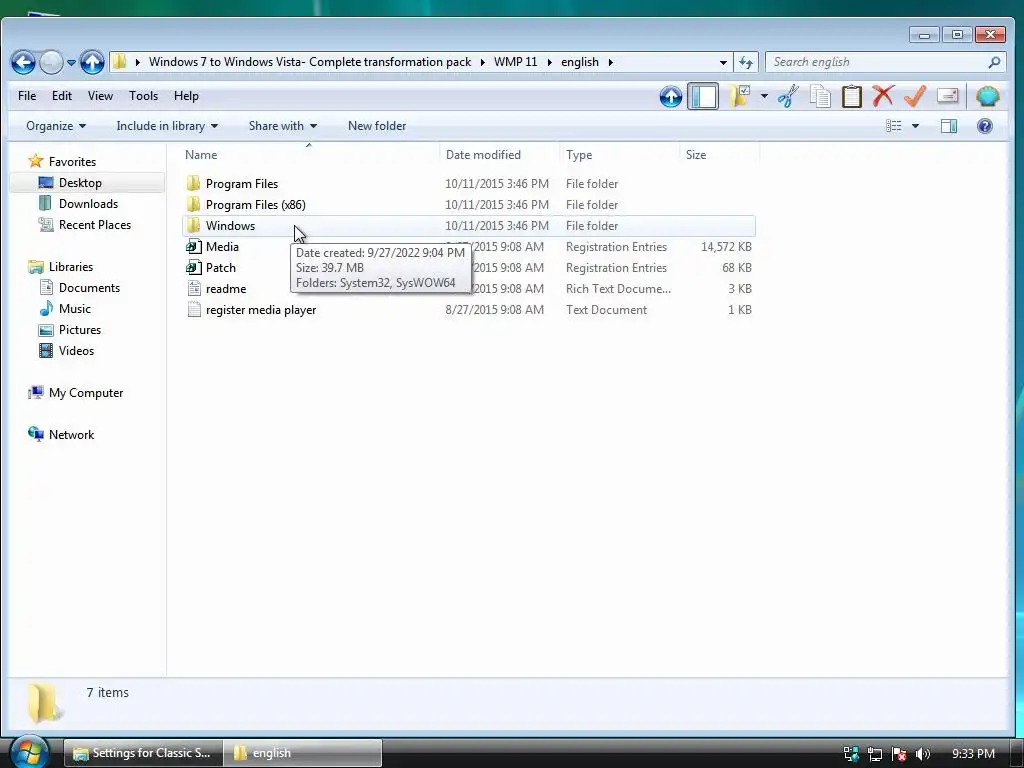
Task: Click the Cut scissors icon
Action: [x=788, y=97]
